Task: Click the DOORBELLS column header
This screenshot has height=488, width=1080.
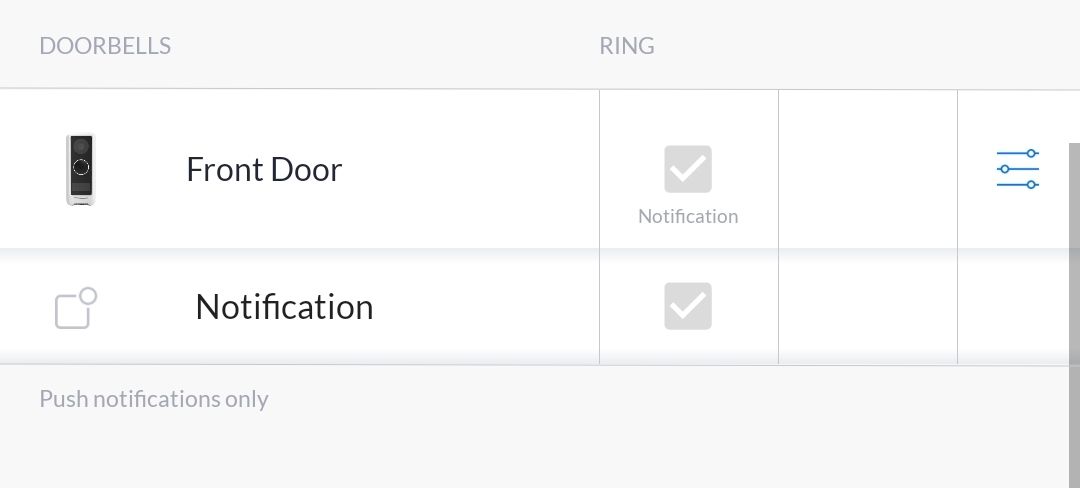Action: tap(105, 46)
